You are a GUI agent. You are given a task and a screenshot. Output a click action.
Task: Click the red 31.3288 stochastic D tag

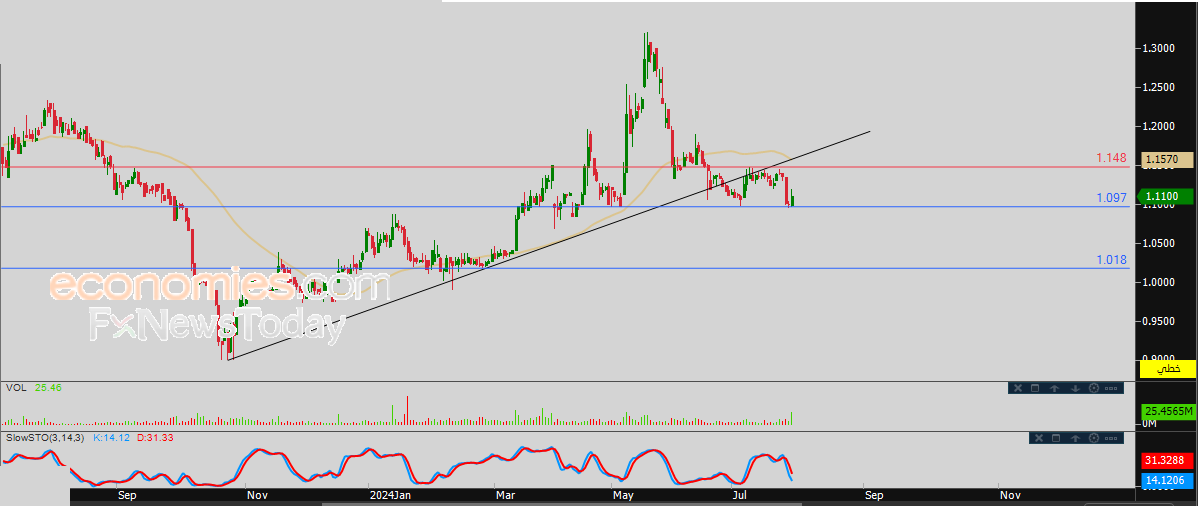pyautogui.click(x=1167, y=461)
